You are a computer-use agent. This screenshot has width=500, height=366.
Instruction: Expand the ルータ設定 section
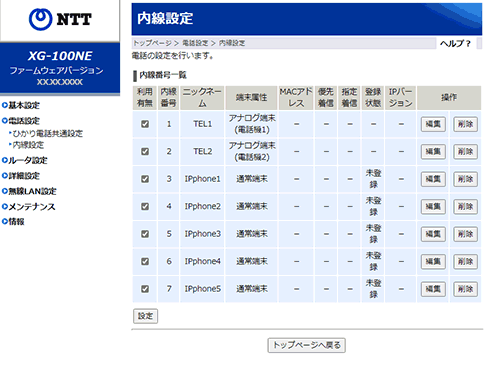tap(25, 160)
